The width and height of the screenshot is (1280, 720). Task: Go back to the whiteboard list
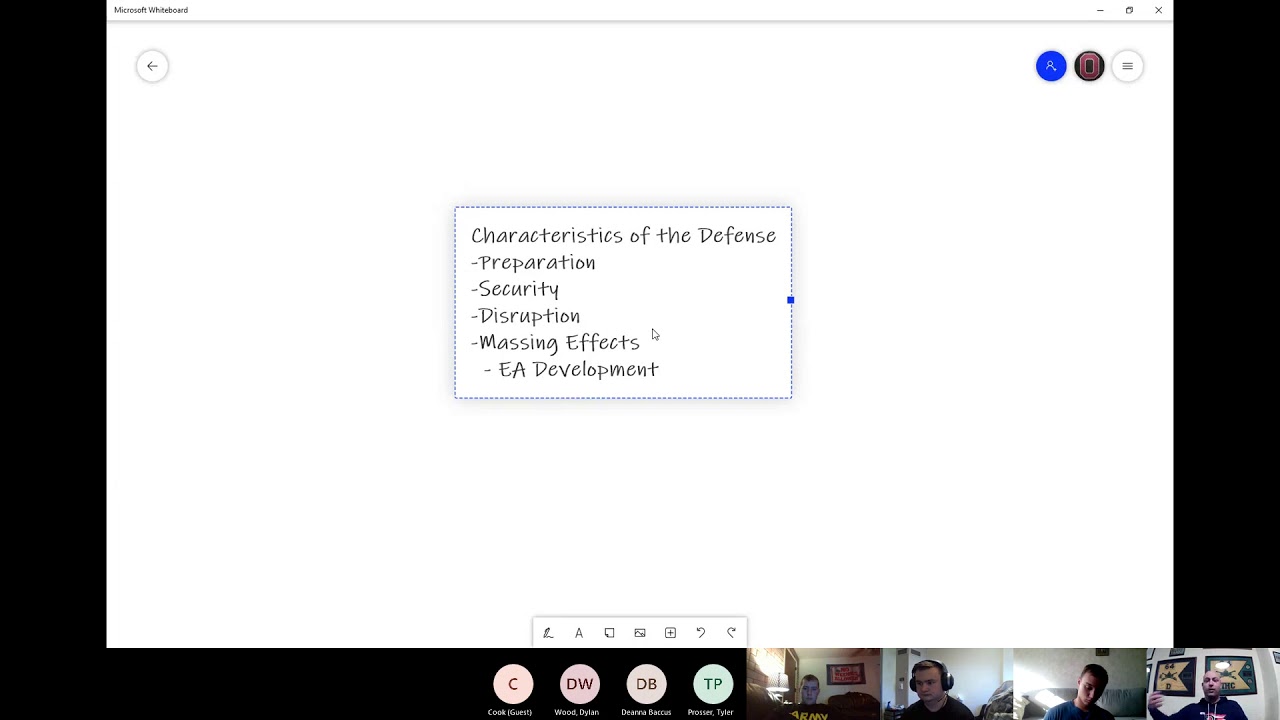click(152, 66)
